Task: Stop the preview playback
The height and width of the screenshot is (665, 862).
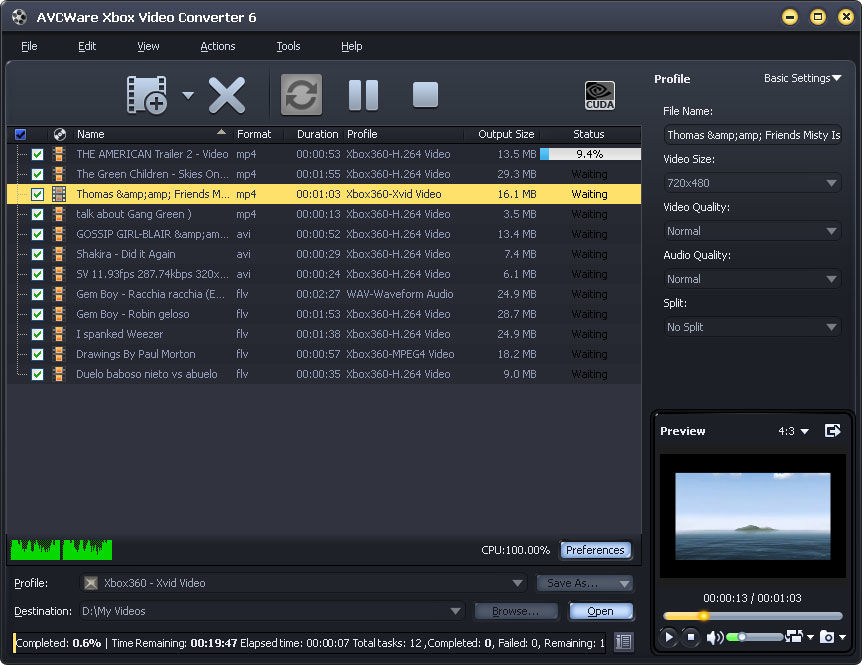Action: point(691,636)
